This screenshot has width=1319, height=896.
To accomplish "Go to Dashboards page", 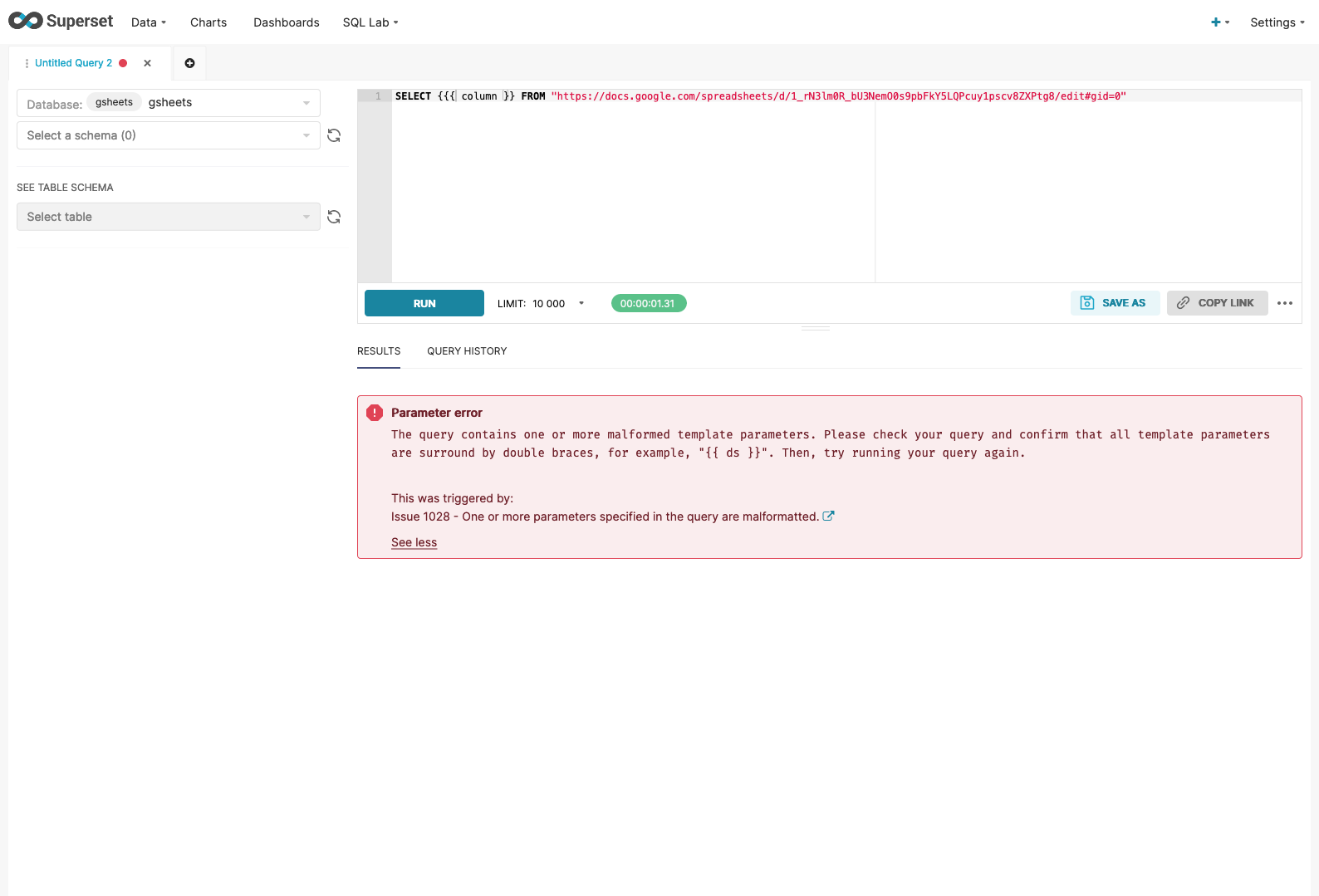I will pyautogui.click(x=287, y=22).
